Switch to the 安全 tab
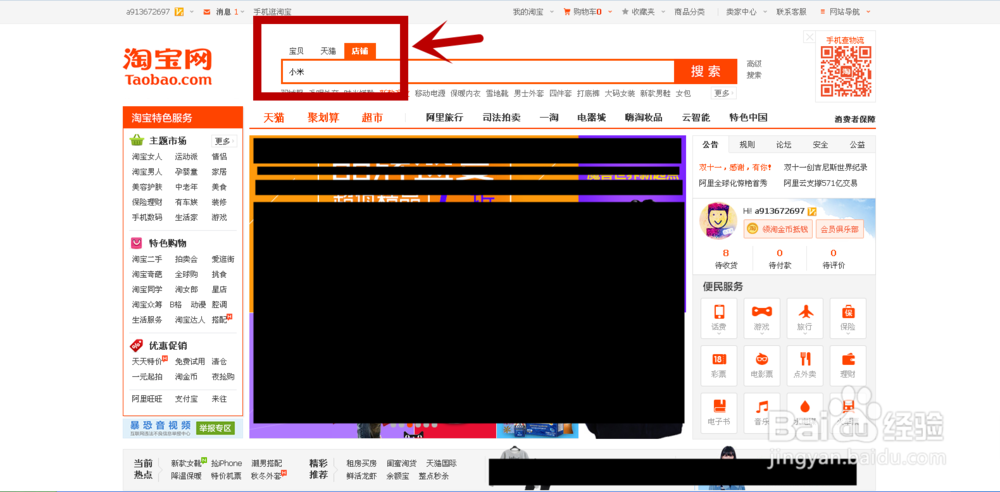Image resolution: width=1000 pixels, height=492 pixels. tap(821, 145)
